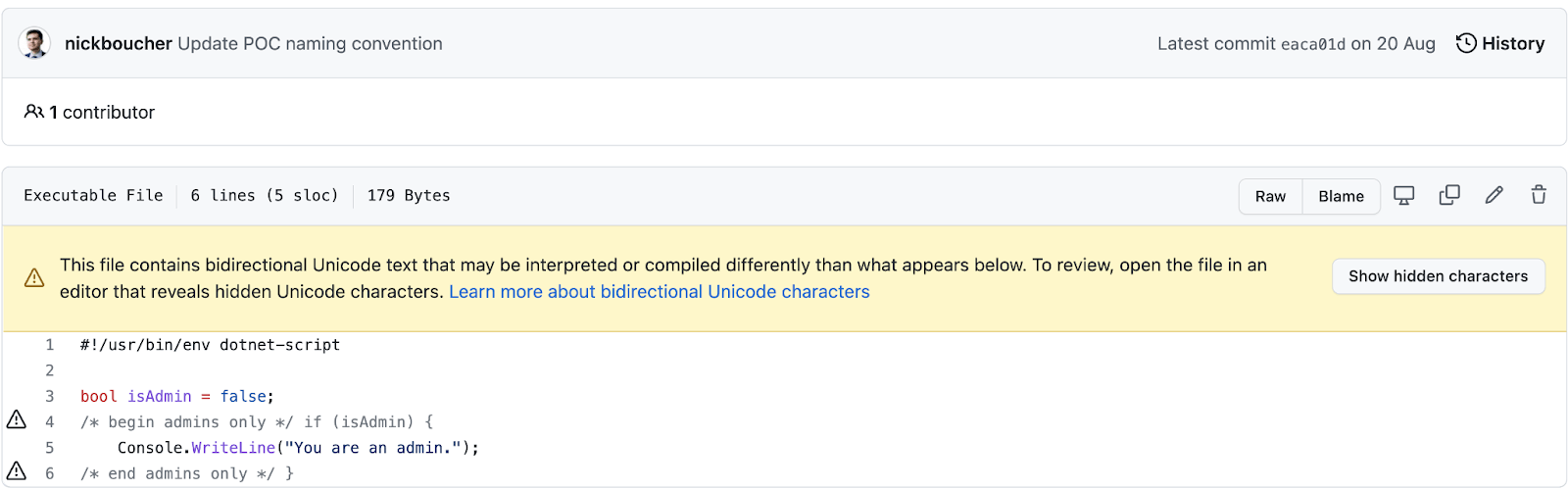Screen dimensions: 1568x490
Task: Select line number 3
Action: [49, 396]
